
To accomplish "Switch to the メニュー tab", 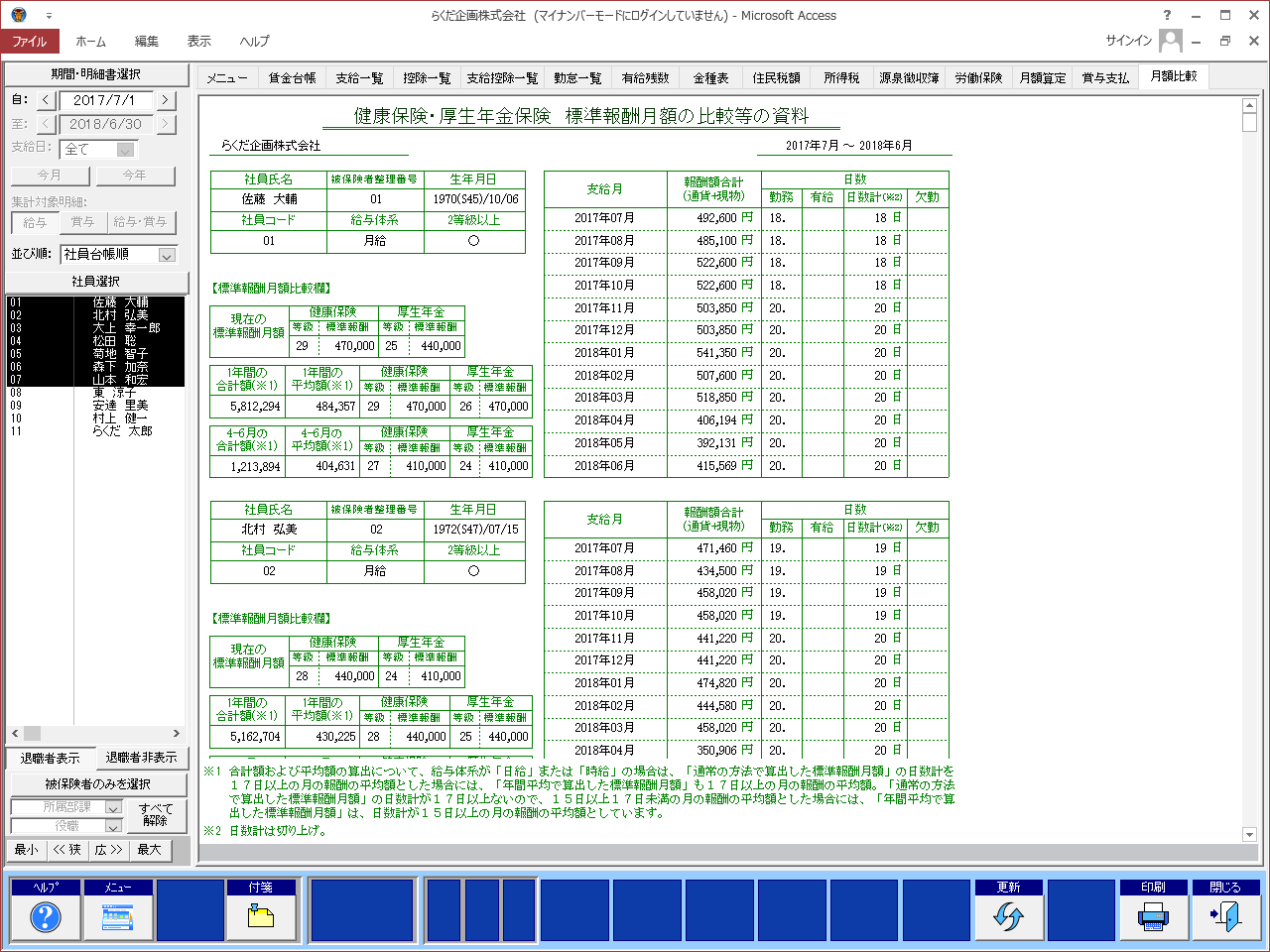I will [x=227, y=77].
